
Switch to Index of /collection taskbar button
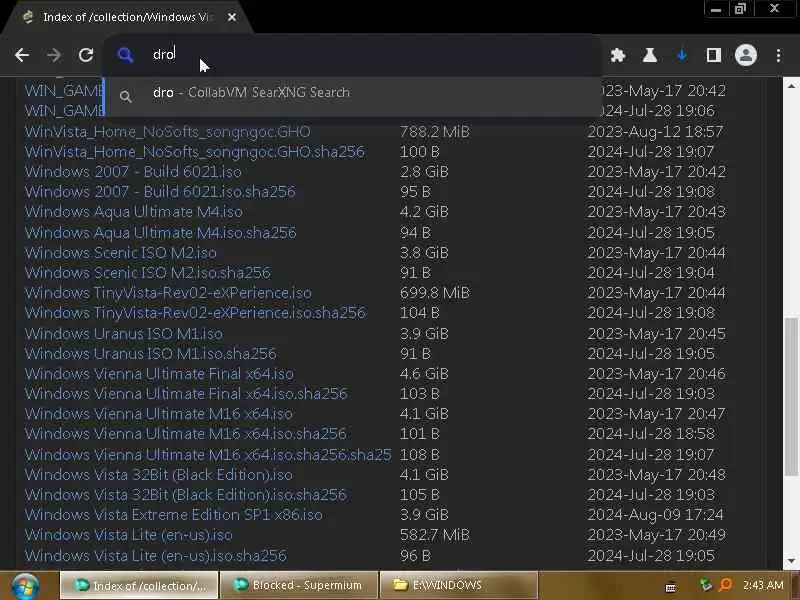[139, 585]
